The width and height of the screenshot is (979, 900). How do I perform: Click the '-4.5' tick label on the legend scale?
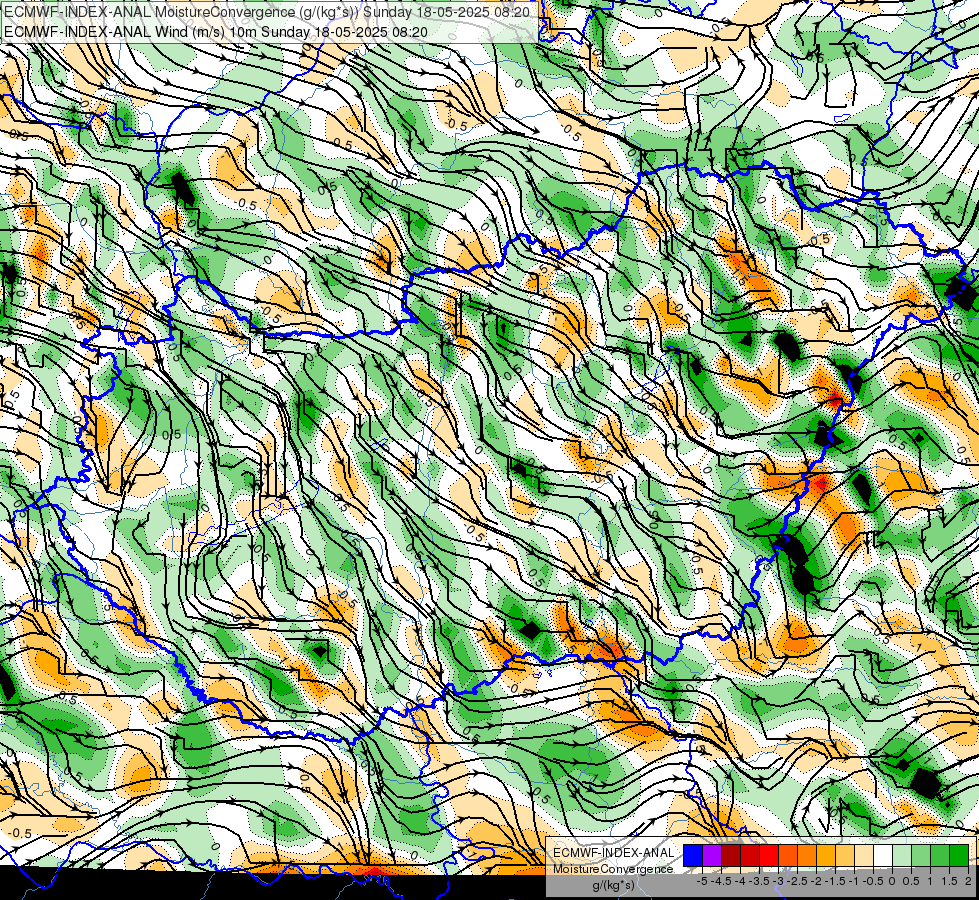click(721, 881)
